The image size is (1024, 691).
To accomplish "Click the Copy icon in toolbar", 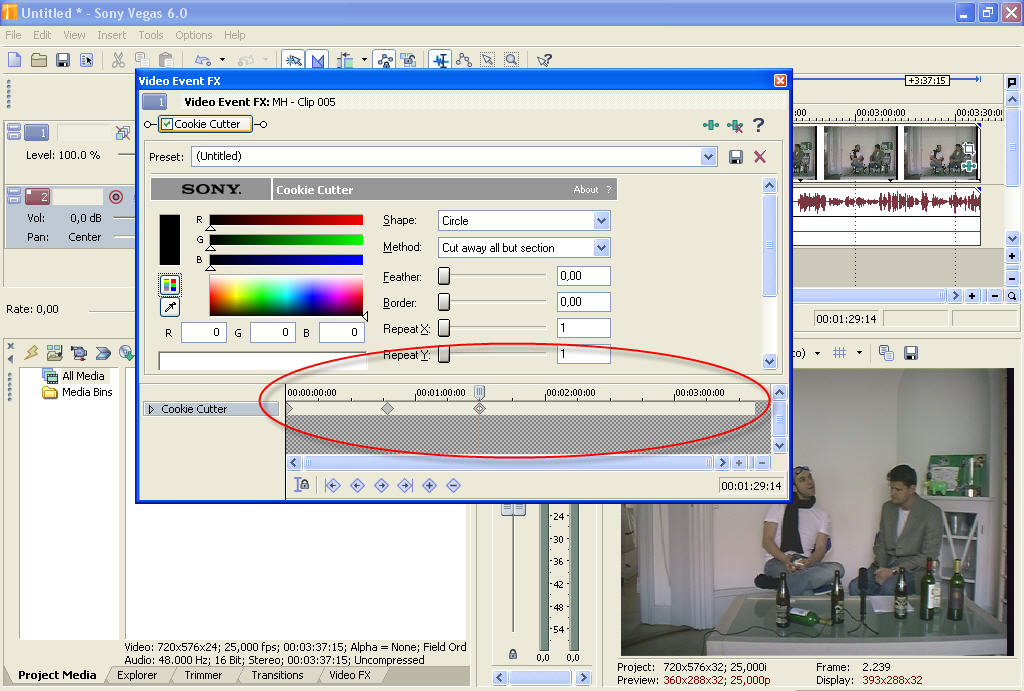I will point(142,60).
